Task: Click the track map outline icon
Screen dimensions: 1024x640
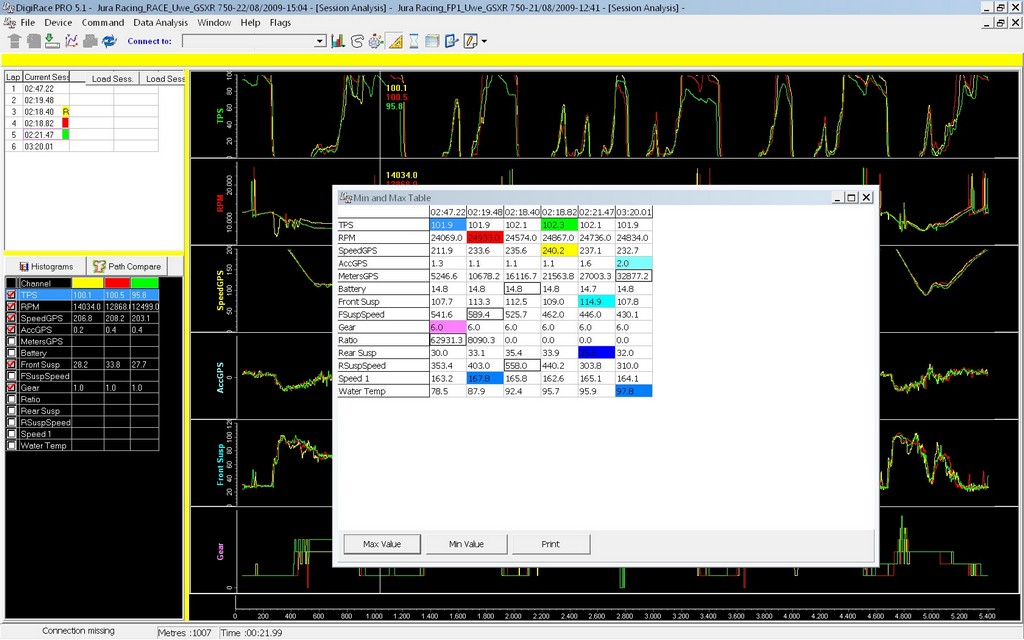Action: click(356, 41)
